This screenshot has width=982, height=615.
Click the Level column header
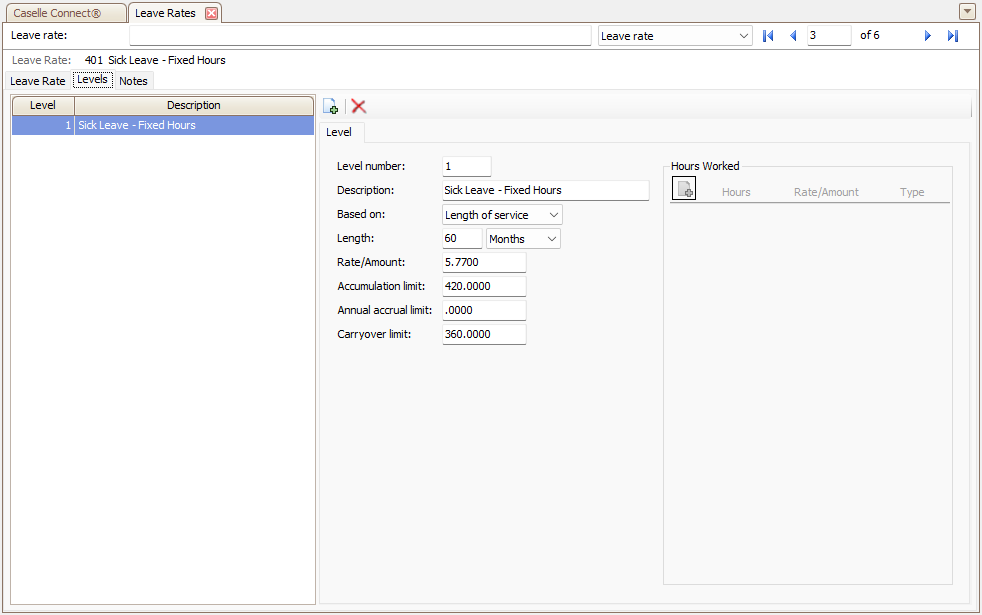43,105
